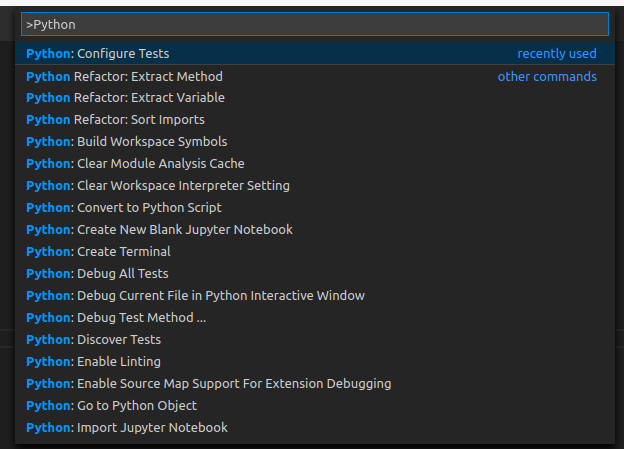Run Python: Build Workspace Symbols
Screen dimensions: 624x449
315,142
